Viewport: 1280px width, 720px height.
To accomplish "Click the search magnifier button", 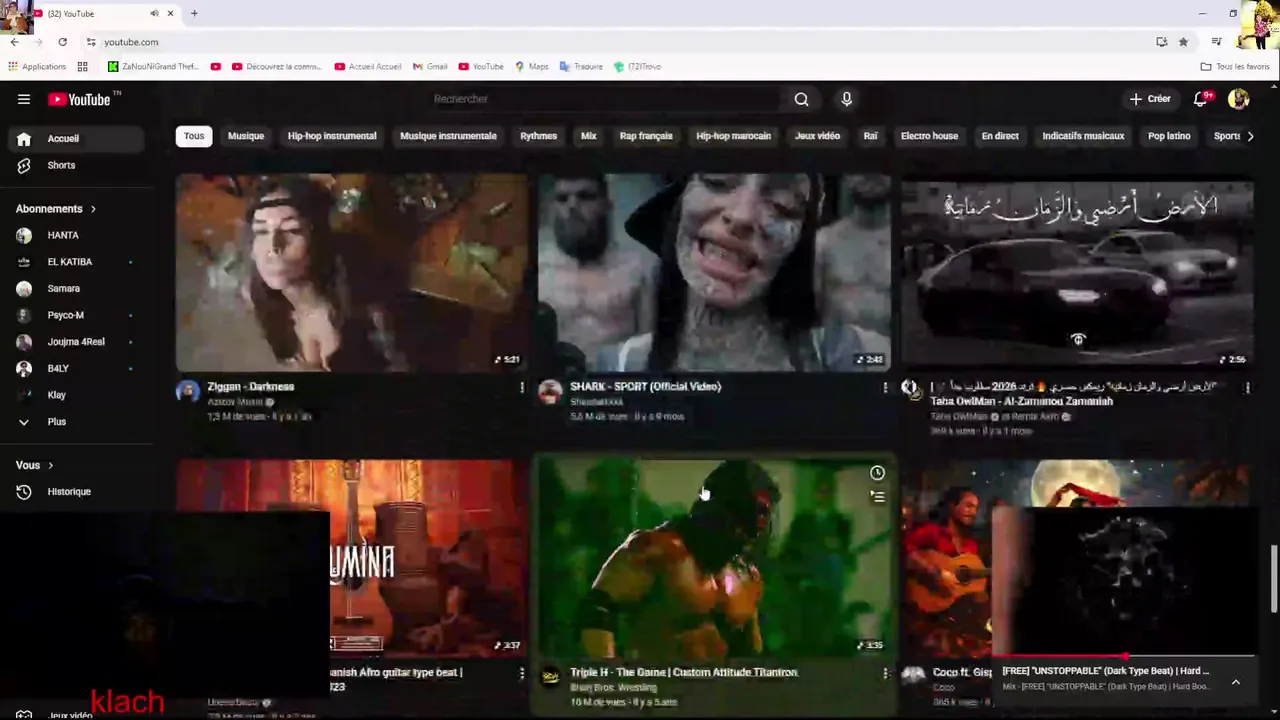I will click(x=801, y=99).
